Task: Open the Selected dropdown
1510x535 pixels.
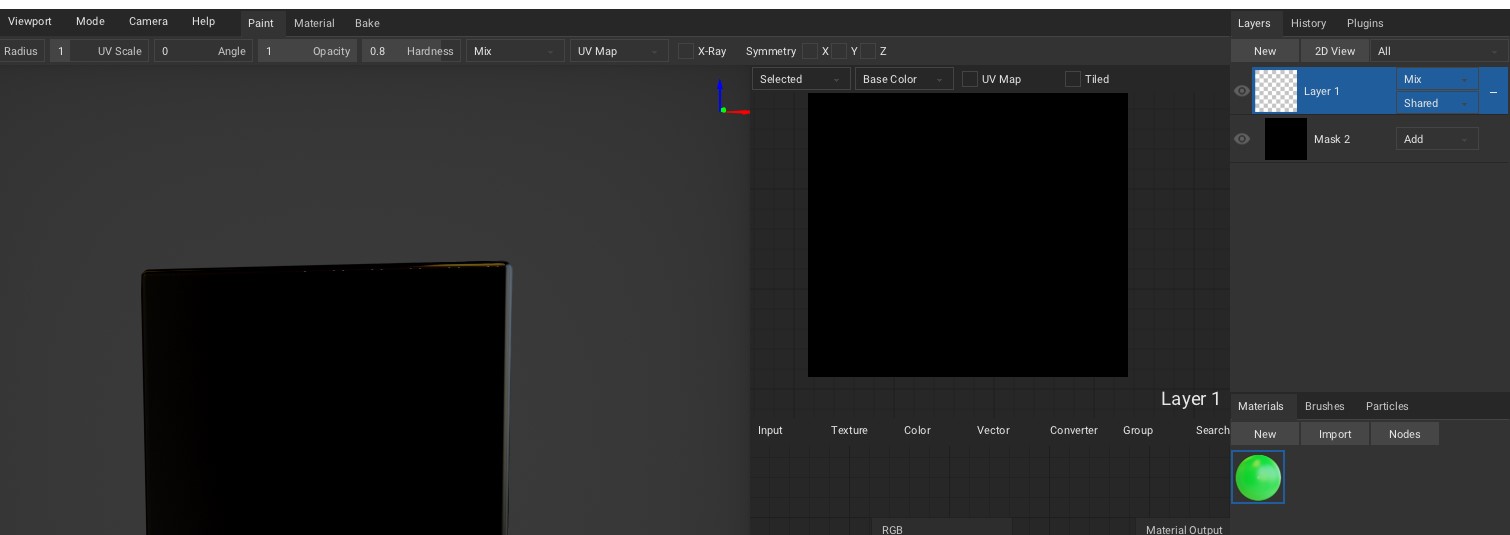Action: click(801, 79)
